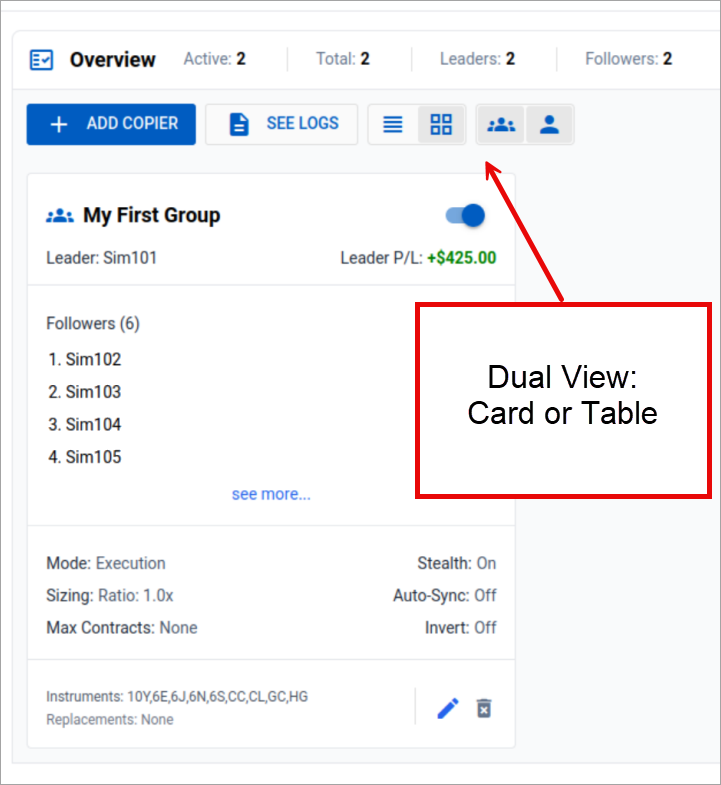Click the My First Group title
This screenshot has width=721, height=785.
[x=151, y=215]
